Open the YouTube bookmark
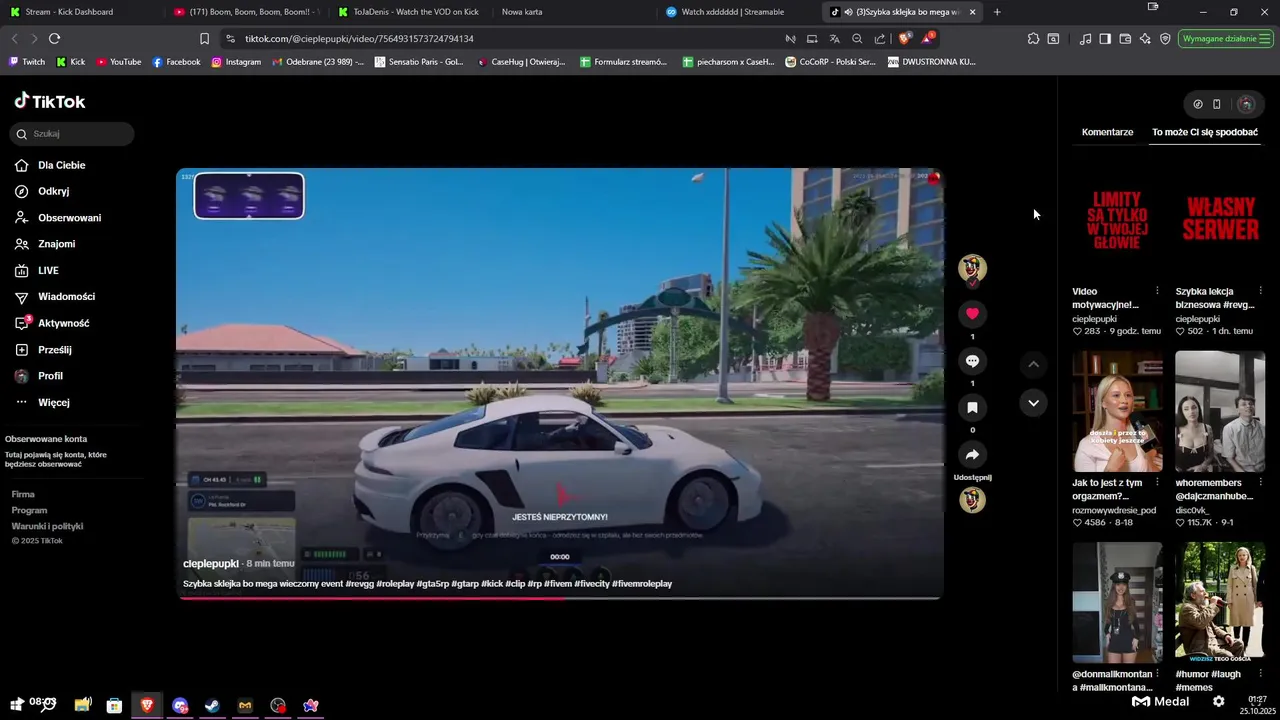This screenshot has height=720, width=1280. coord(119,62)
